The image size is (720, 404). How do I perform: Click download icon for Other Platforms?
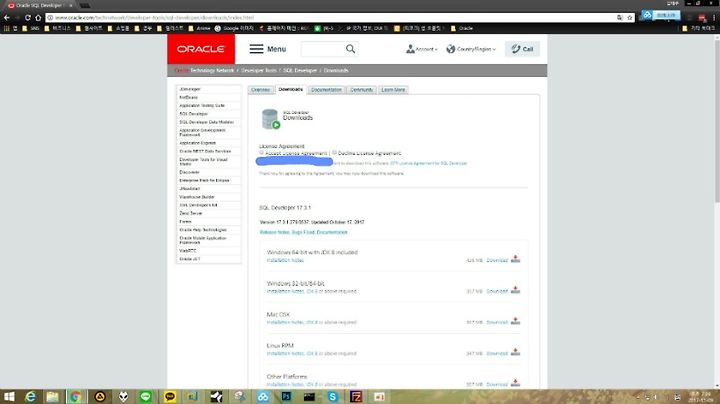point(515,383)
